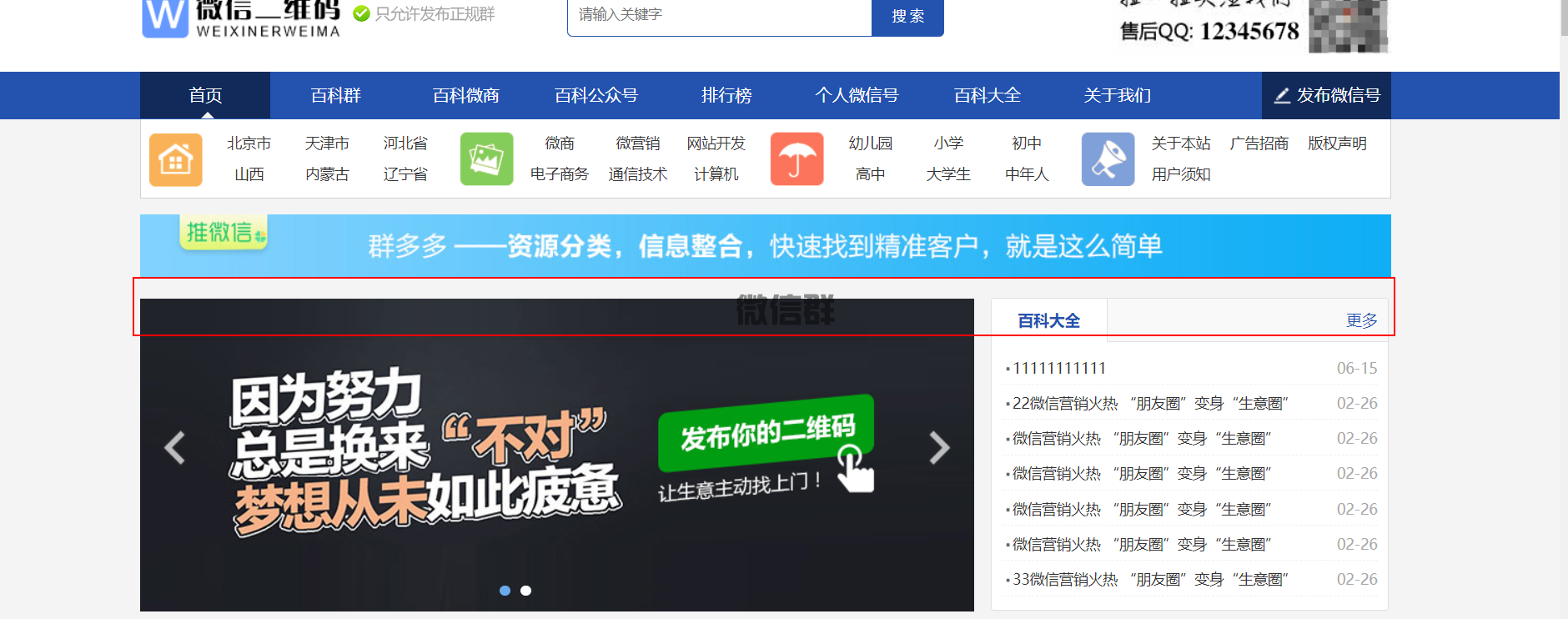Screen dimensions: 1568x619
Task: Advance to next carousel slide arrow
Action: (939, 448)
